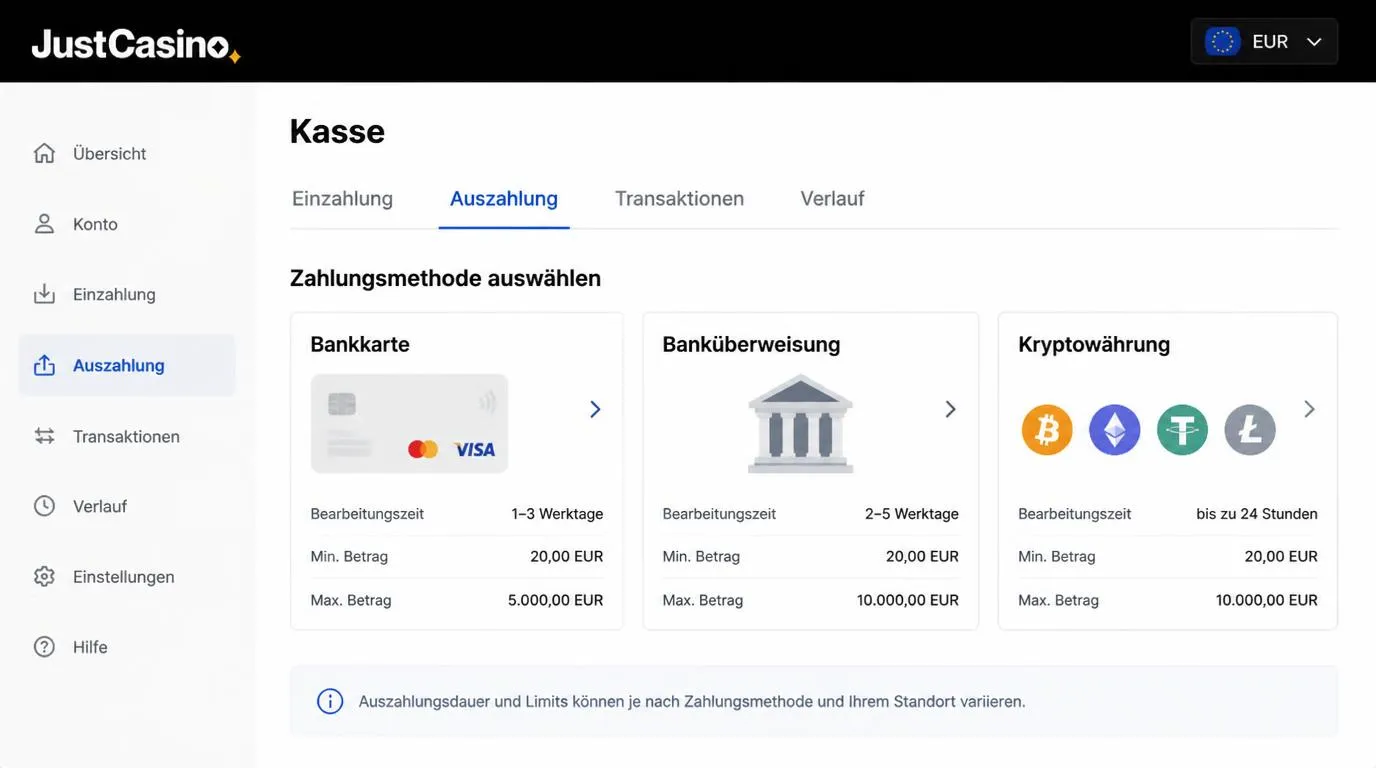Open Bankkarte method via its chevron arrow

click(595, 409)
